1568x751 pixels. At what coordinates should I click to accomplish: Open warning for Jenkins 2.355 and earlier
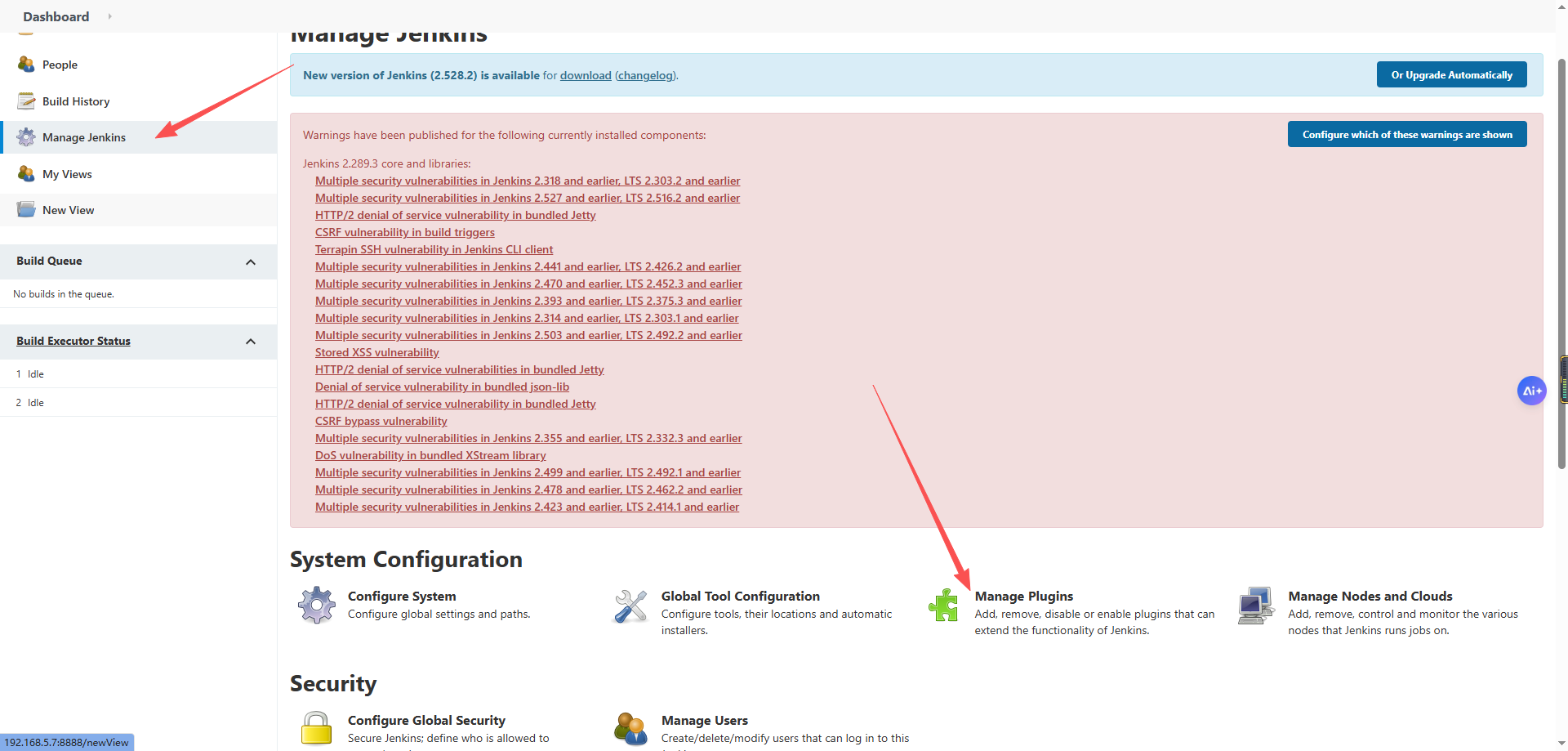coord(528,438)
